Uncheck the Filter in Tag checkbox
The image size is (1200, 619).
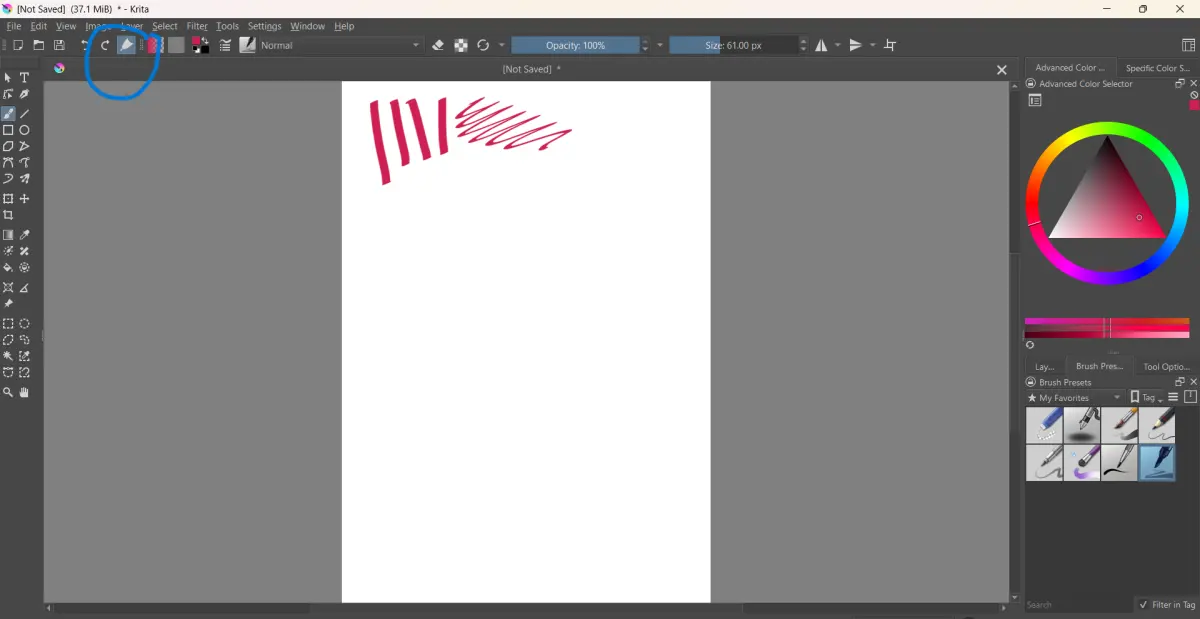coord(1143,605)
